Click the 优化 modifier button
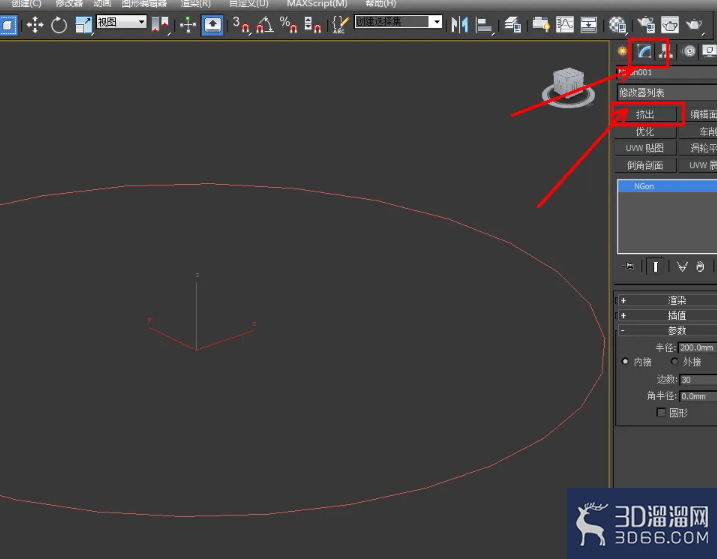Viewport: 717px width, 559px height. [645, 132]
